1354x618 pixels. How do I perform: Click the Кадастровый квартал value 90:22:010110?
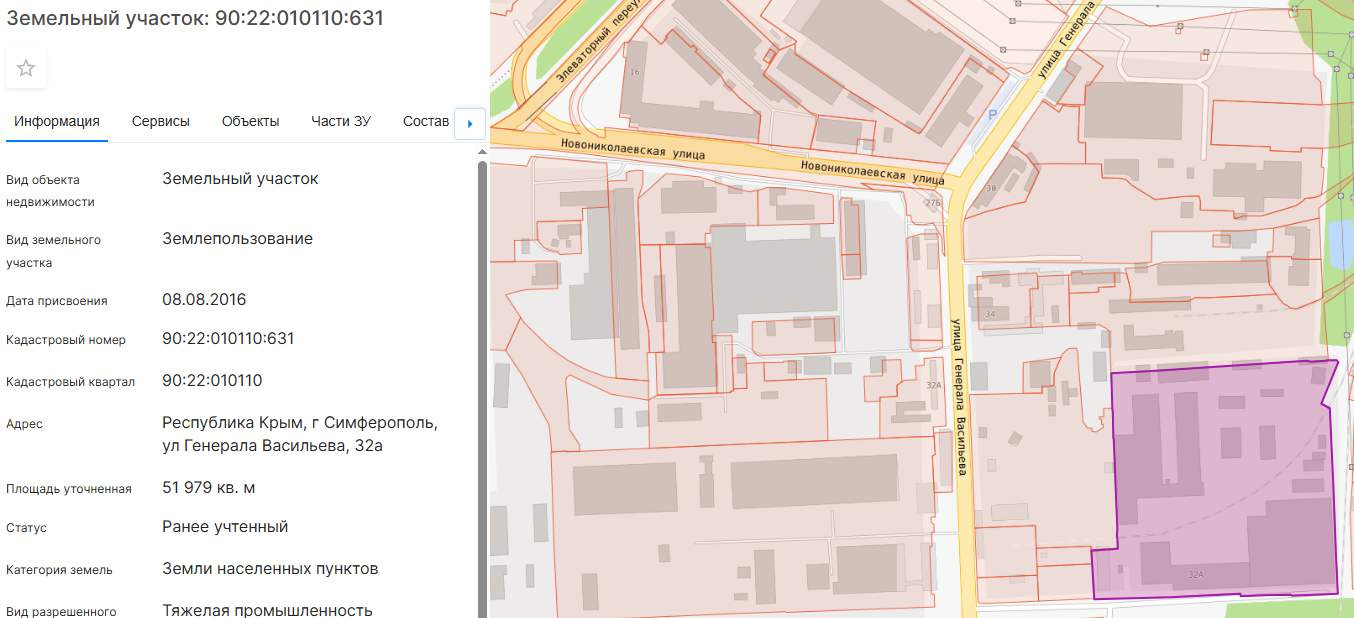(x=212, y=381)
